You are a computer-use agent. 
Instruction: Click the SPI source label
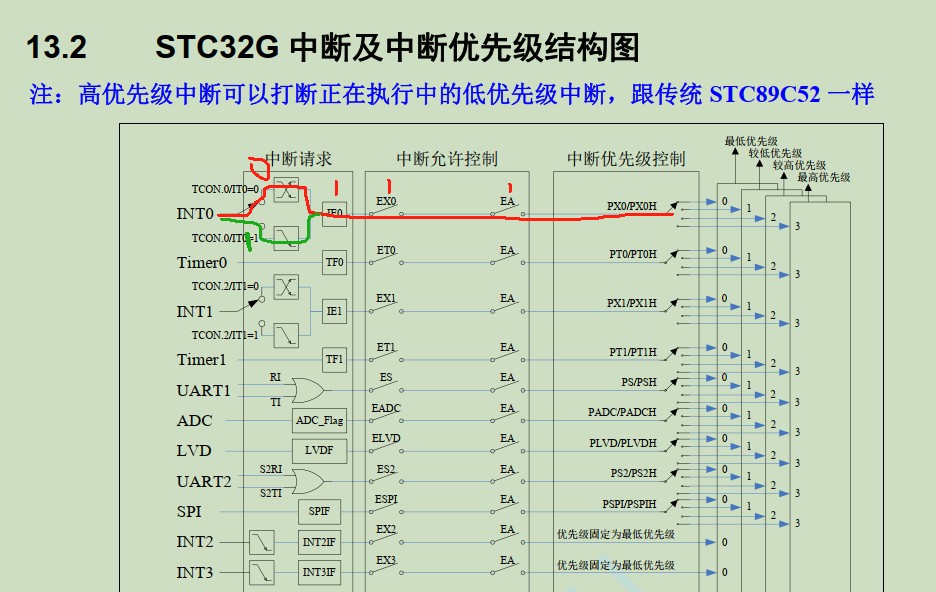coord(189,511)
